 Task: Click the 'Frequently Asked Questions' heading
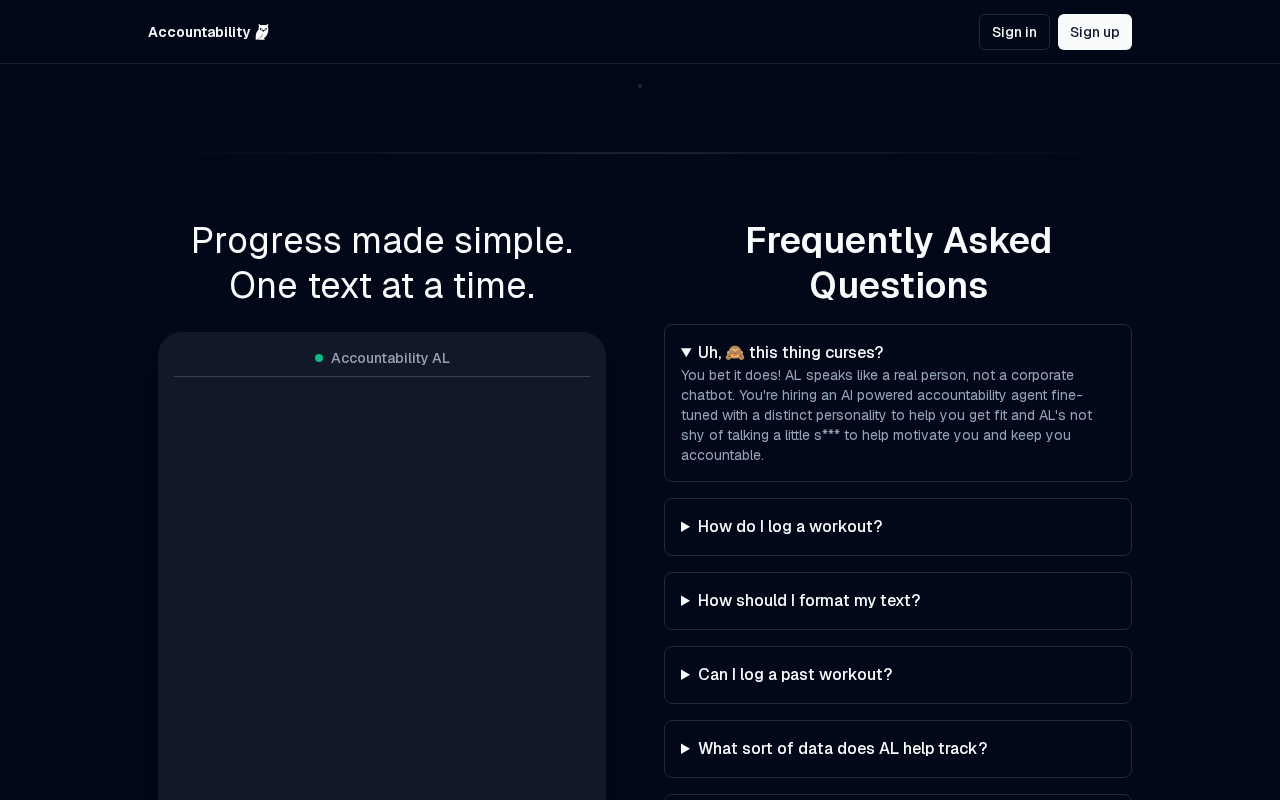click(898, 263)
